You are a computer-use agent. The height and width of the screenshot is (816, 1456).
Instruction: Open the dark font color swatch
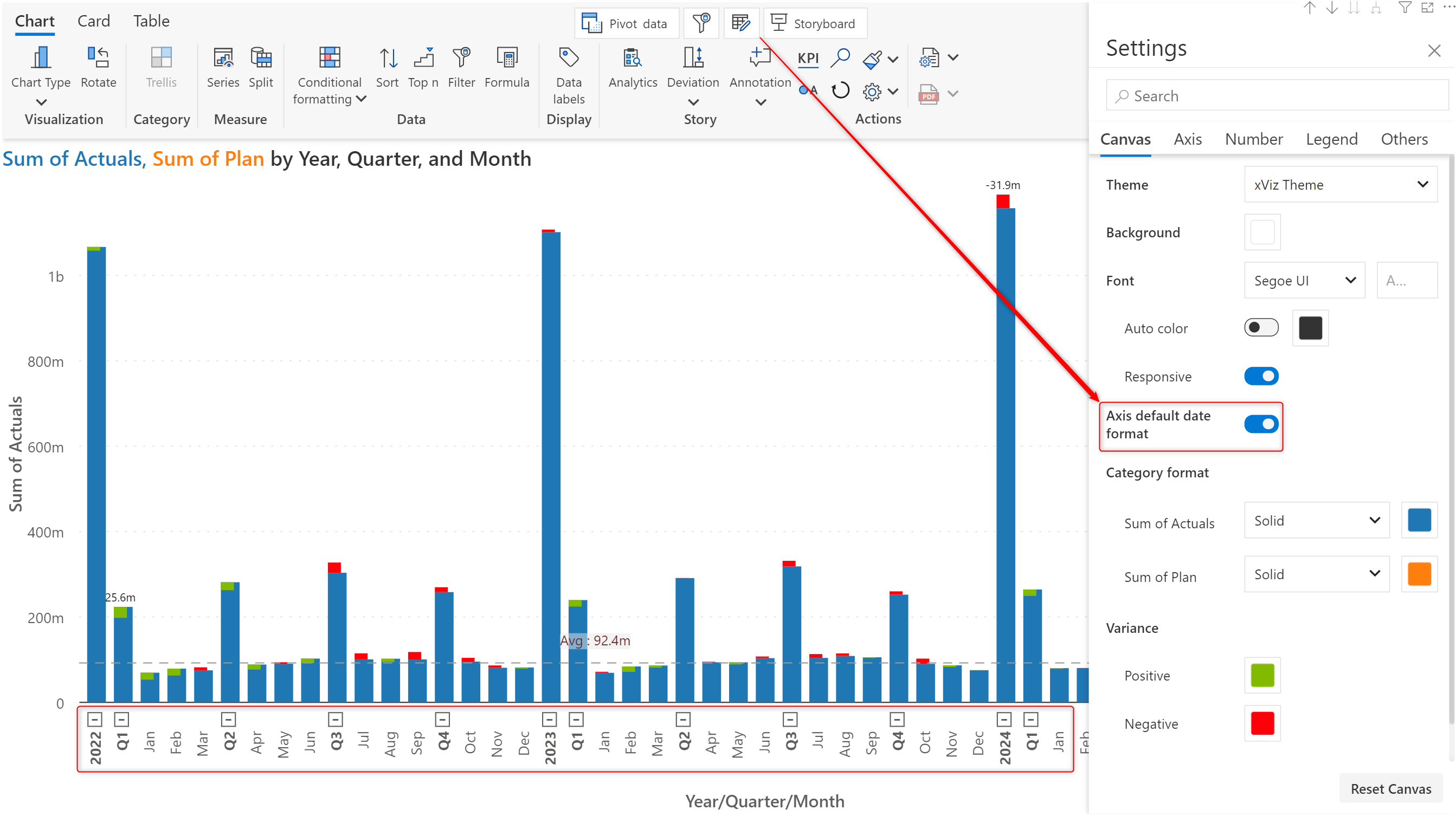pos(1310,328)
